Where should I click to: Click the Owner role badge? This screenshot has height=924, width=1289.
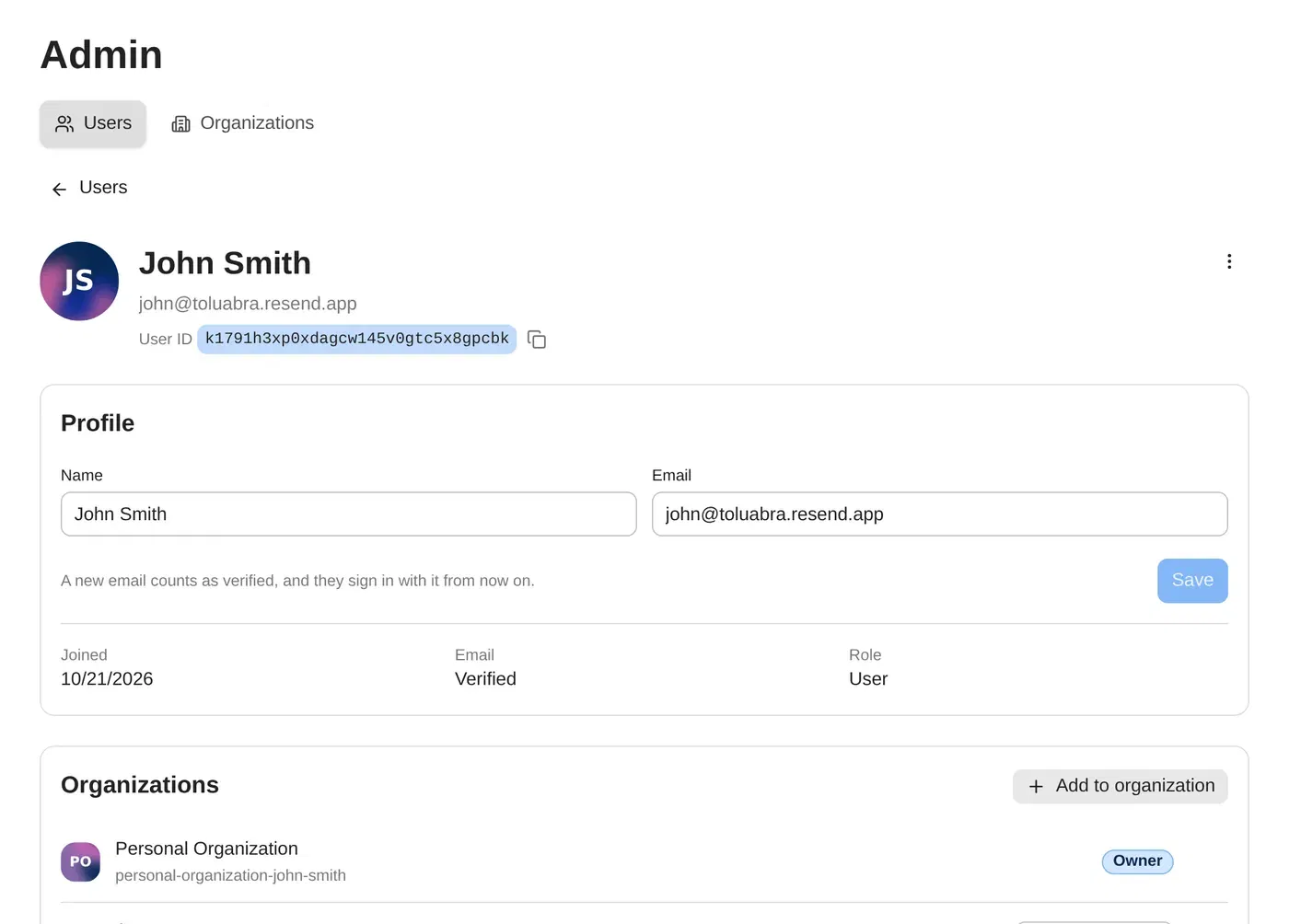coord(1137,861)
